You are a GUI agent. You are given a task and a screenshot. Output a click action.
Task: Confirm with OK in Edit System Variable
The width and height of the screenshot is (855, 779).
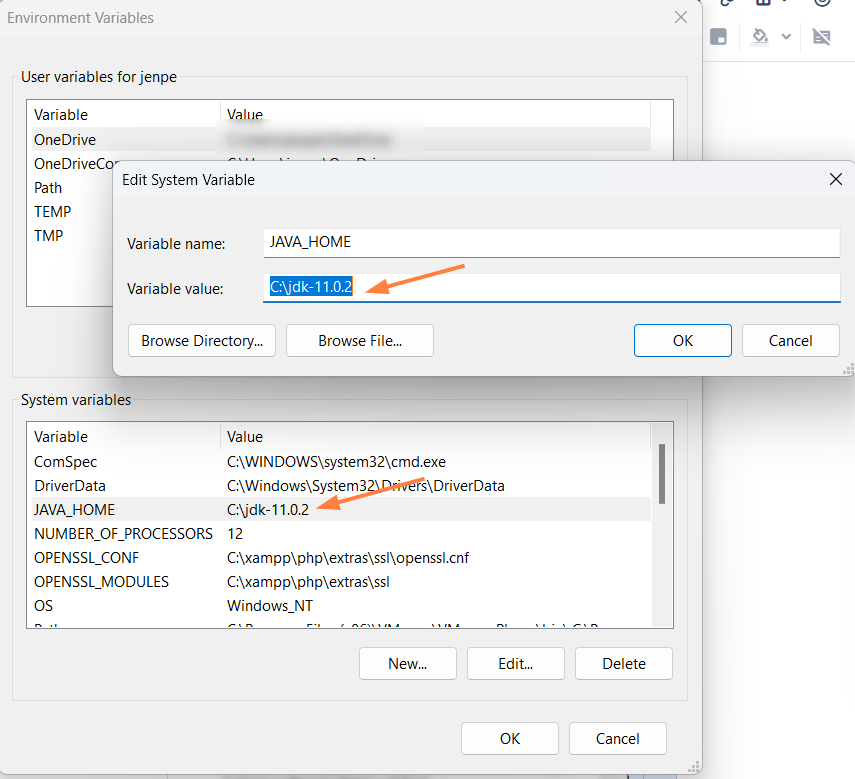tap(682, 341)
